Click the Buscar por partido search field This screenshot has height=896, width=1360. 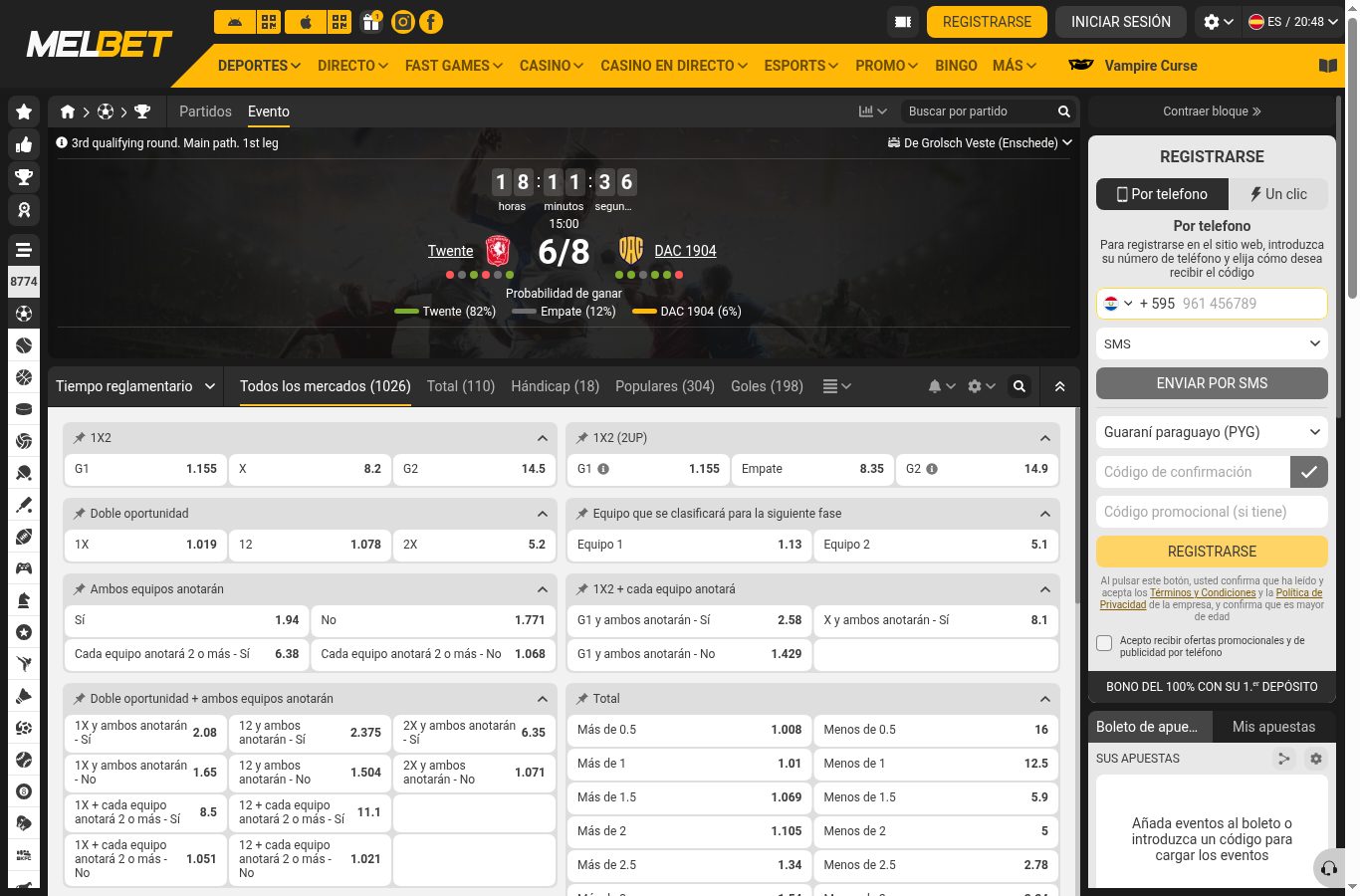980,112
